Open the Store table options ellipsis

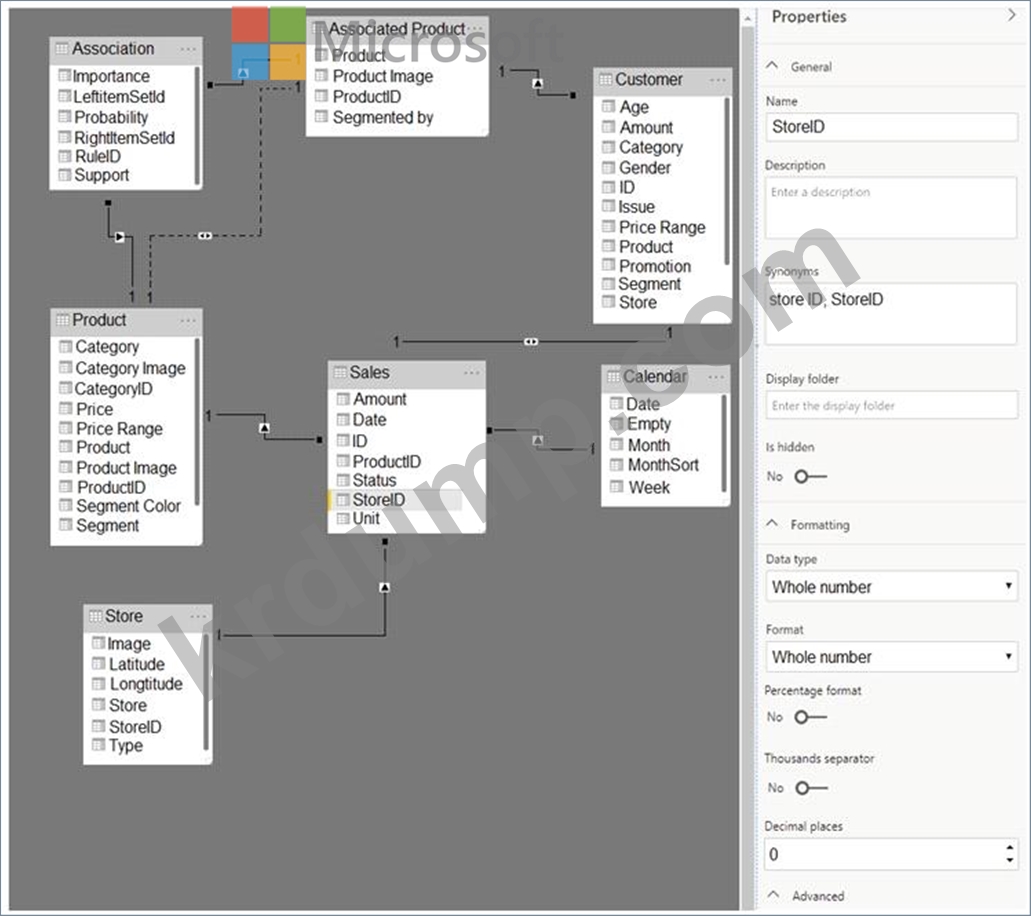point(198,617)
